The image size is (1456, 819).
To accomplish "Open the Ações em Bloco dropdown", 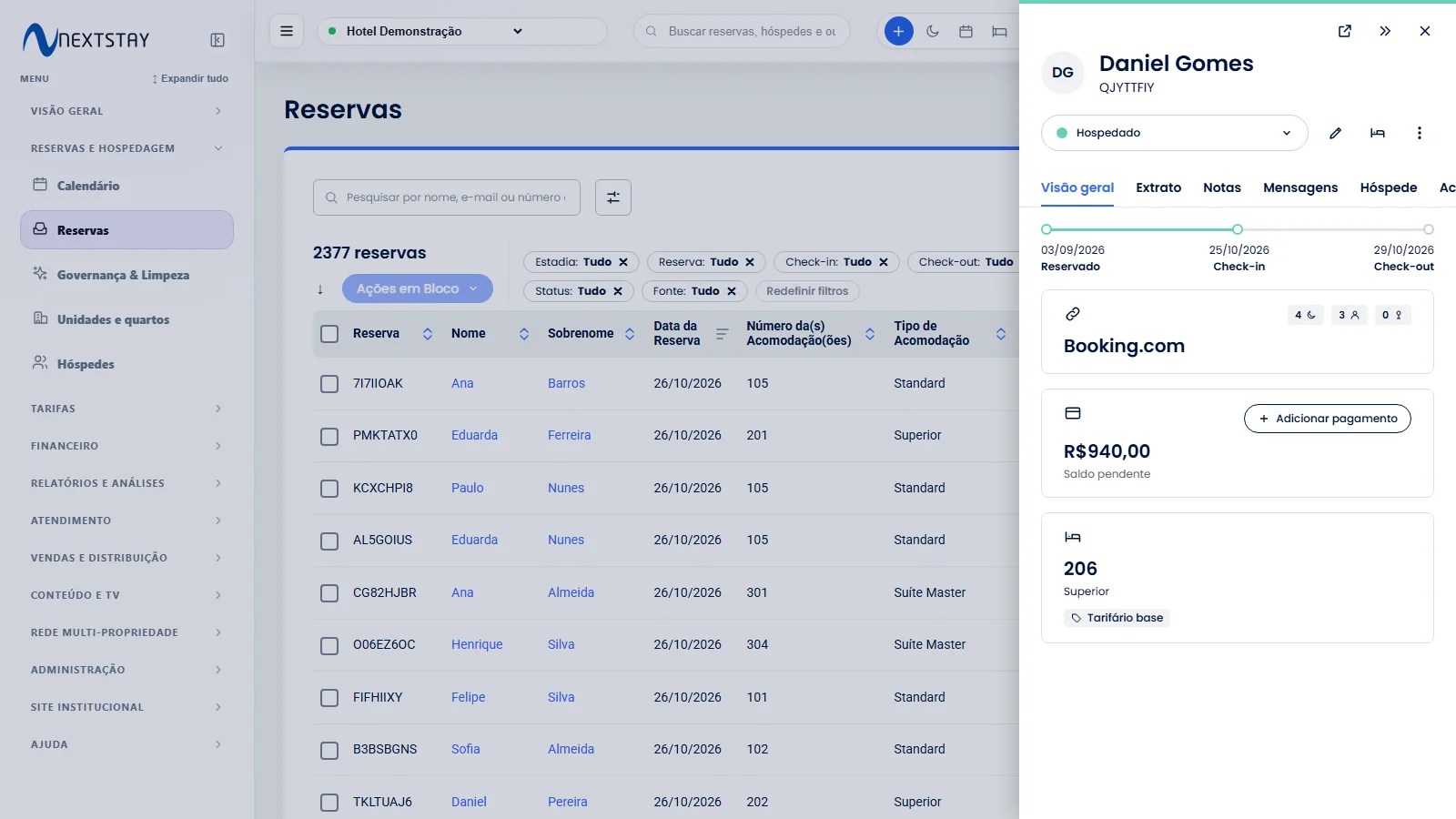I will [418, 288].
